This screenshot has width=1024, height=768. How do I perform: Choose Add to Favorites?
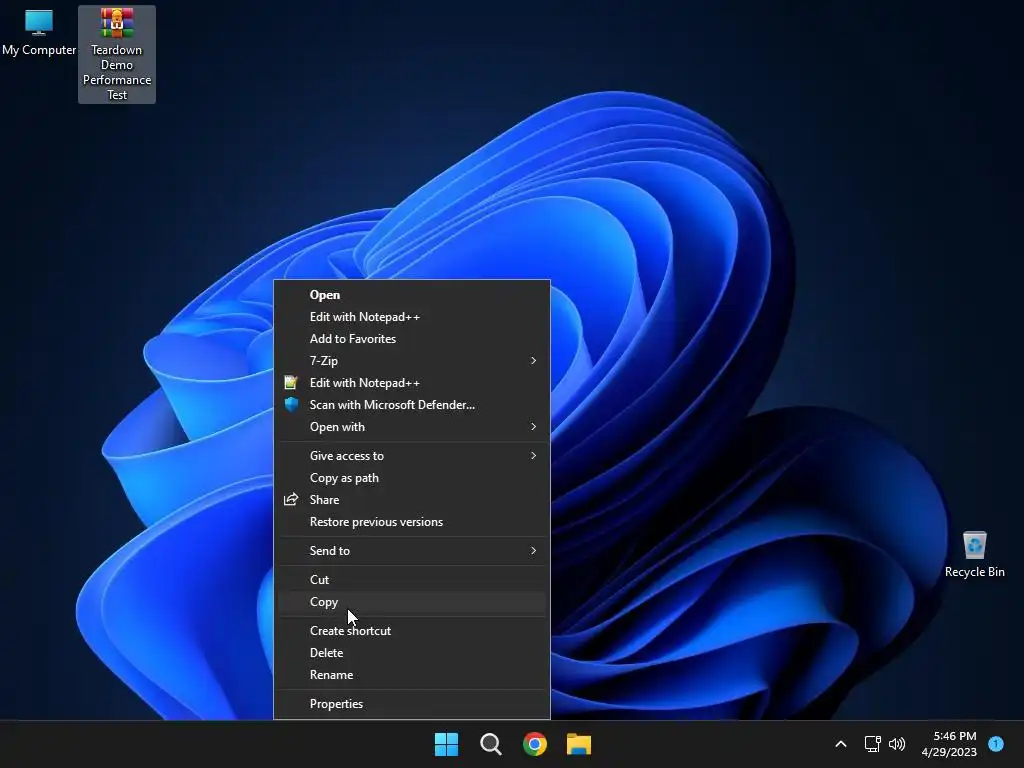tap(412, 339)
